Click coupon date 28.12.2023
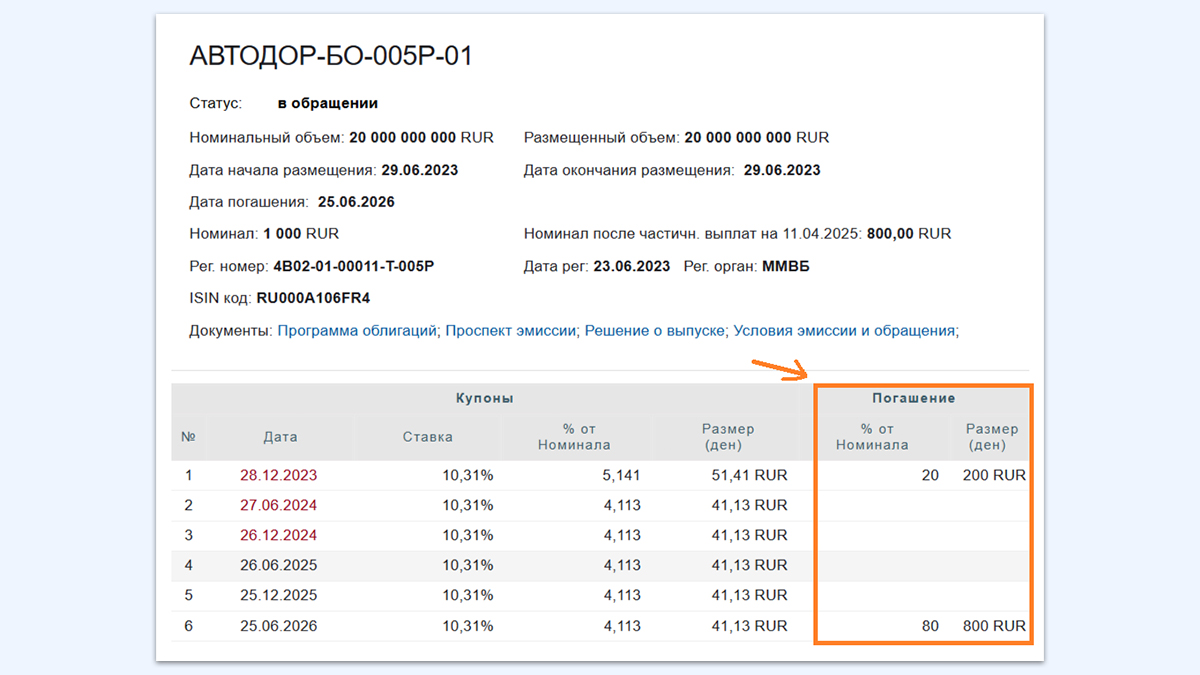1200x675 pixels. tap(278, 476)
